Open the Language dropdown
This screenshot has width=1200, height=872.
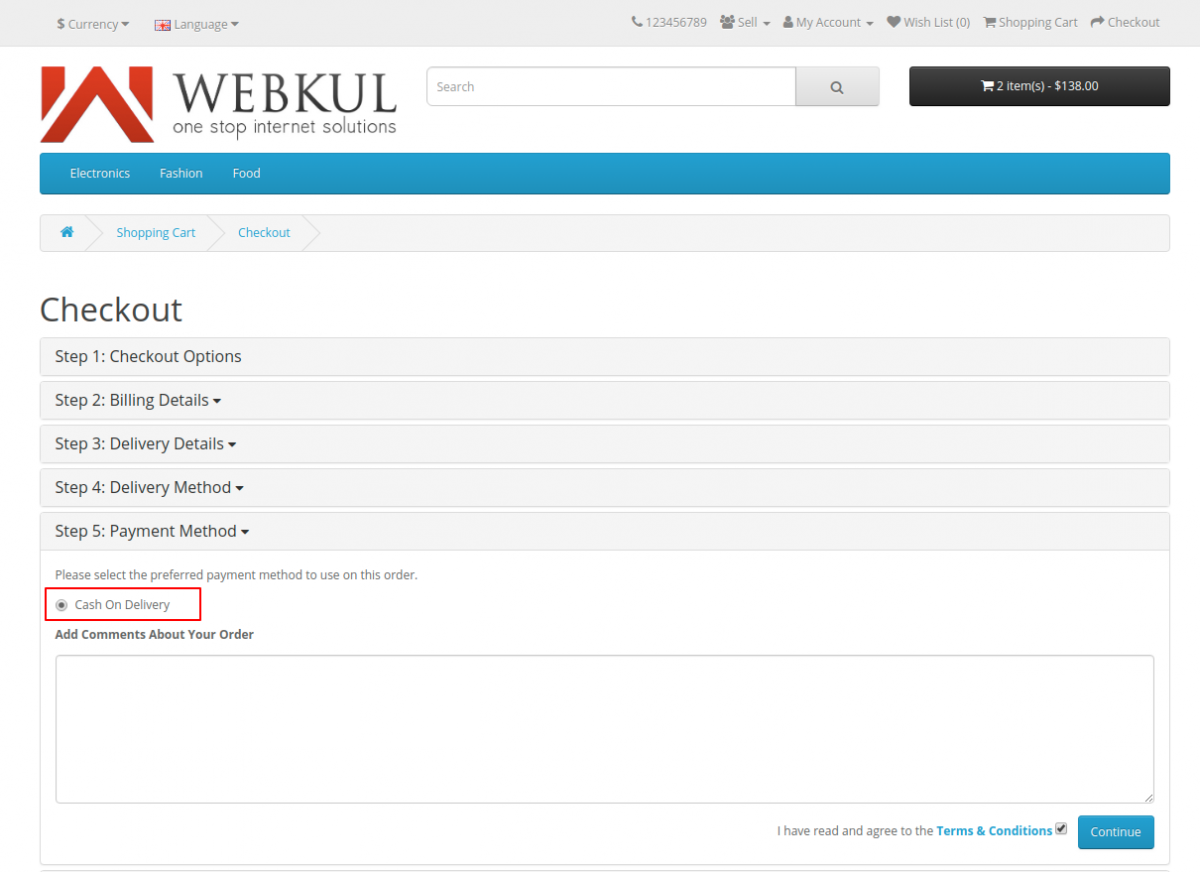197,24
